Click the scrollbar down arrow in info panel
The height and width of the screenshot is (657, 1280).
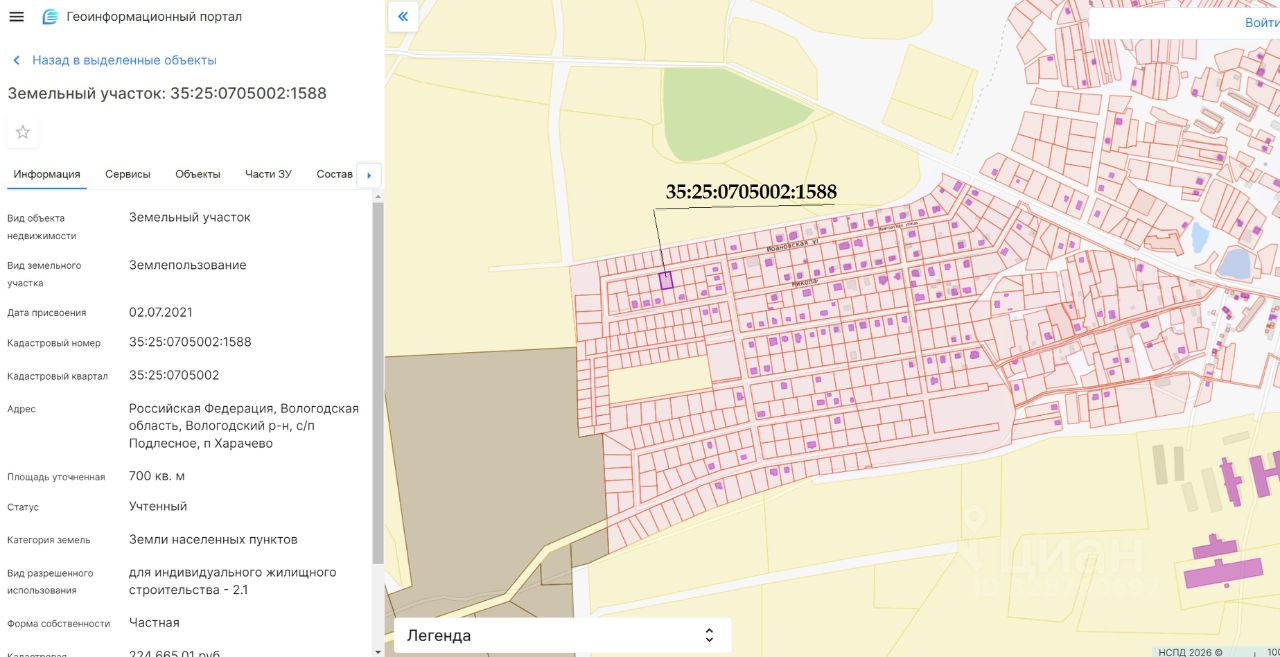point(377,651)
